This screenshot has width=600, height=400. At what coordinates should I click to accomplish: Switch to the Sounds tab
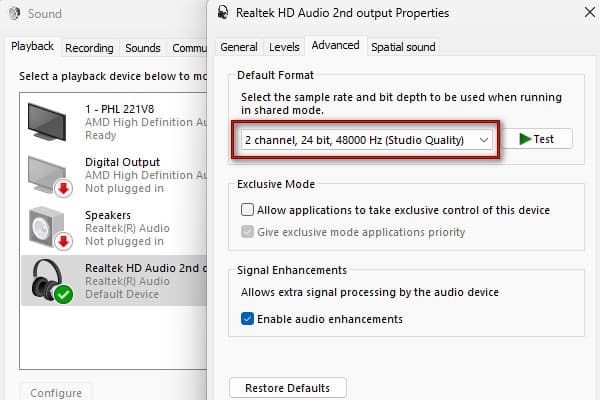click(143, 48)
